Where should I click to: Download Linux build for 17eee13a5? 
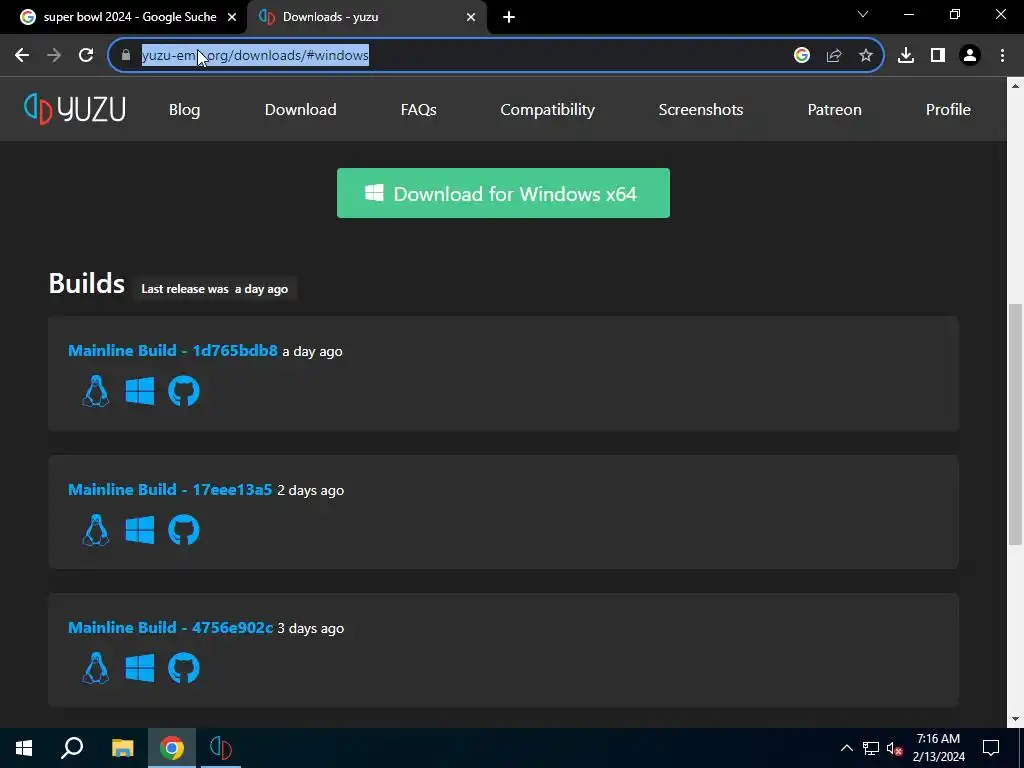click(x=95, y=530)
